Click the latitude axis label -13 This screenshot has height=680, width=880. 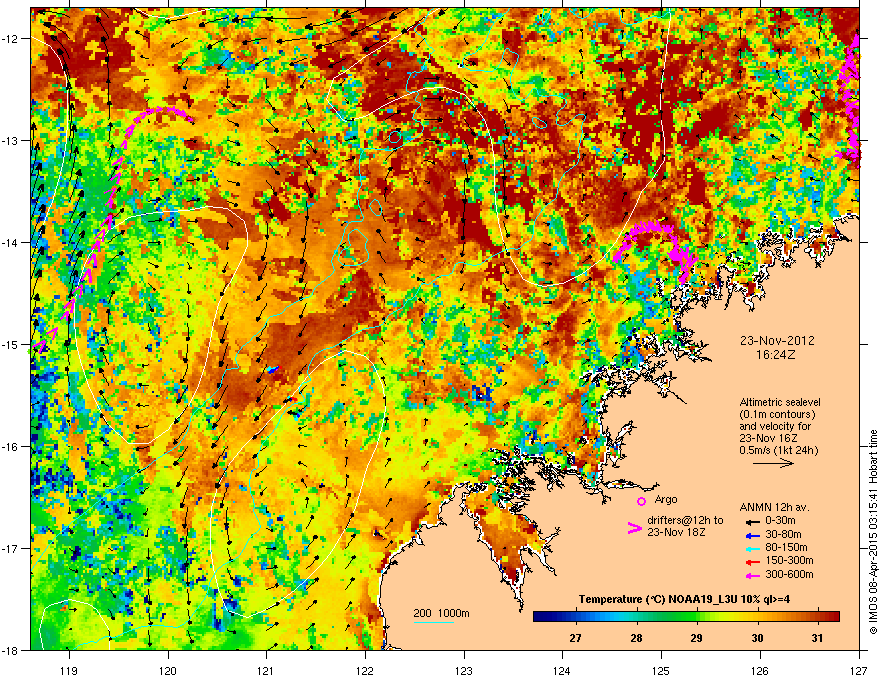11,141
